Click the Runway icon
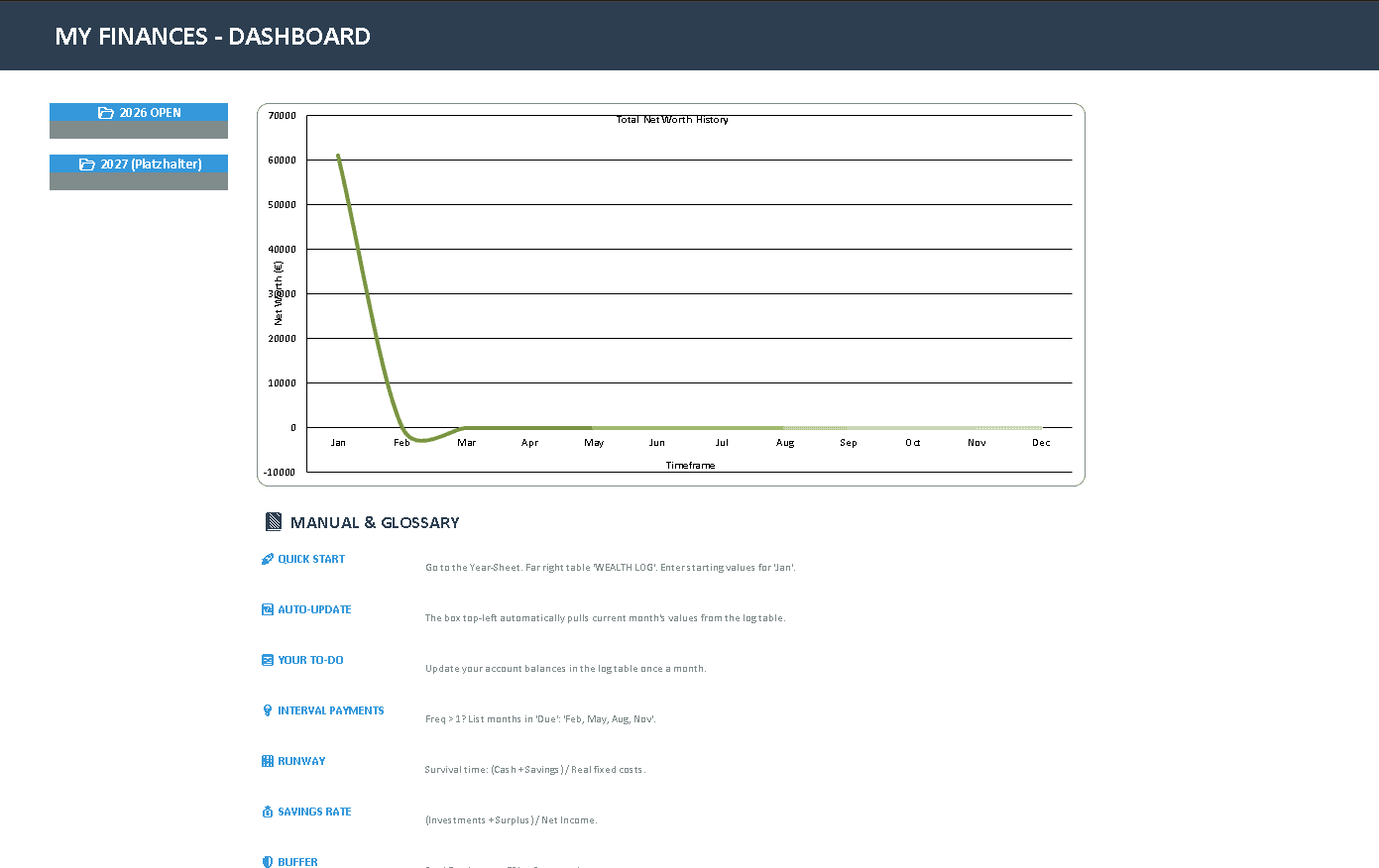The width and height of the screenshot is (1379, 868). click(x=267, y=761)
